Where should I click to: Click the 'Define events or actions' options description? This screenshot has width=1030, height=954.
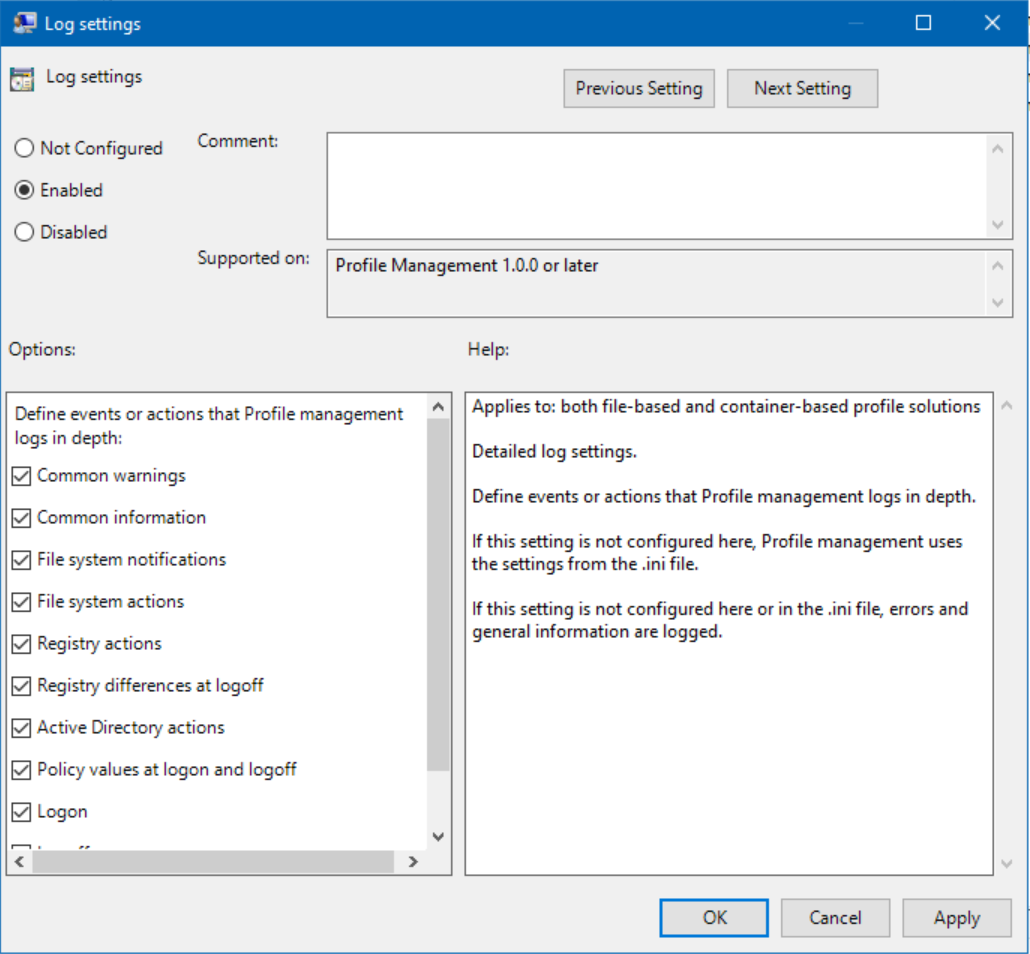(209, 426)
